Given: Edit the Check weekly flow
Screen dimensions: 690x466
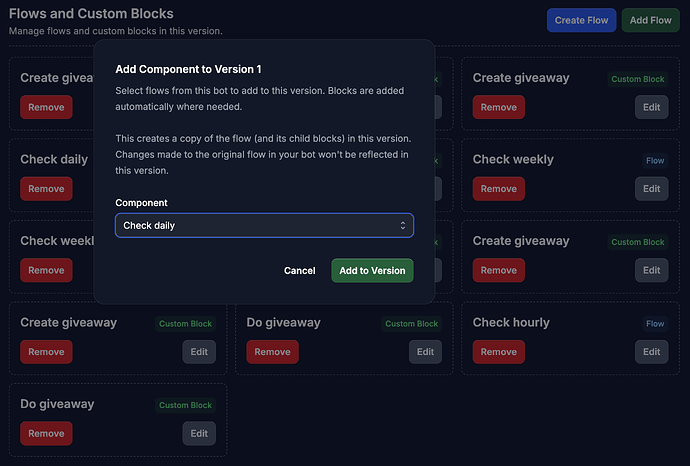Looking at the screenshot, I should coord(651,189).
